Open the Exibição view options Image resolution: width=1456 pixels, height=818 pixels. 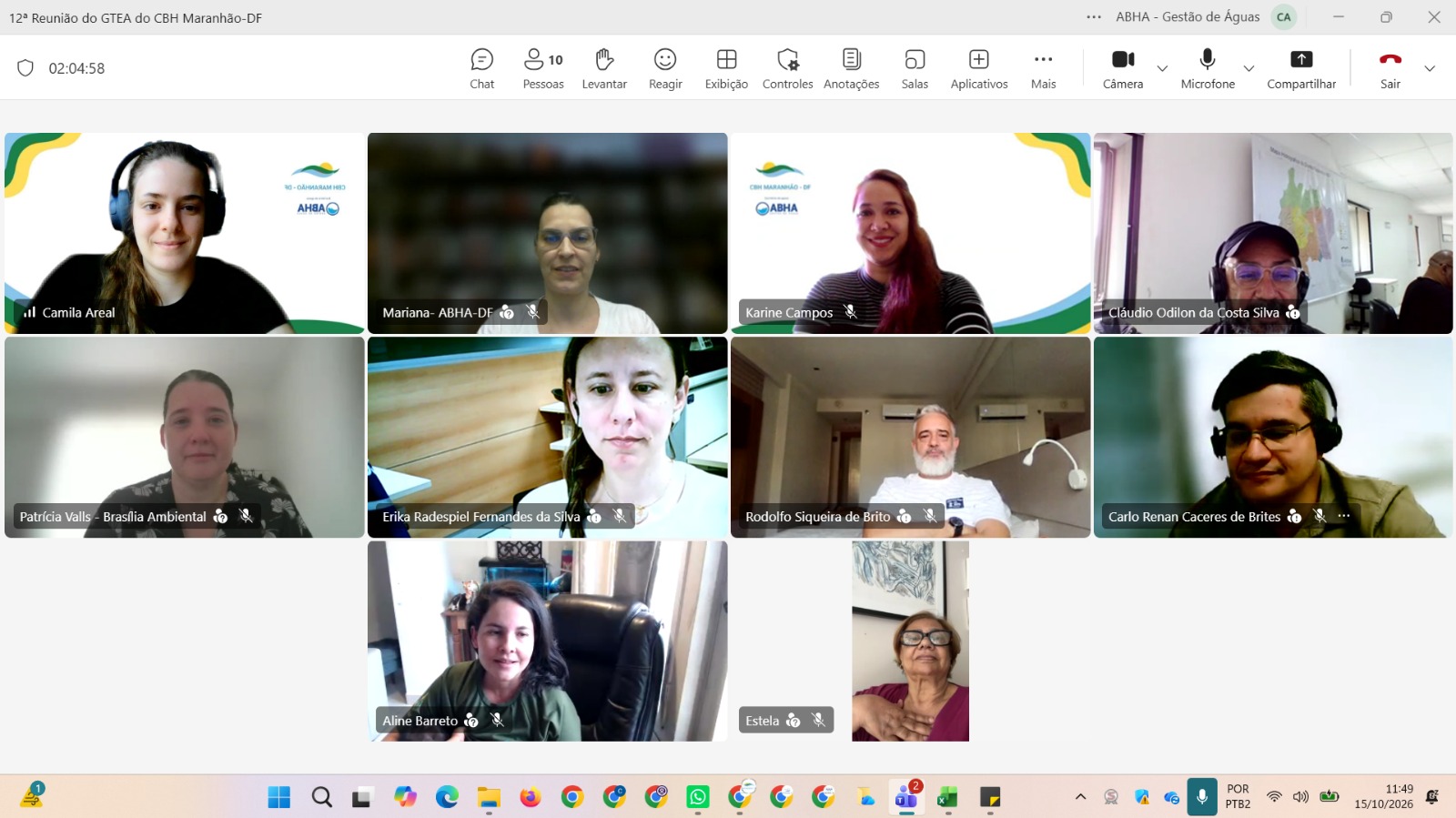tap(726, 69)
